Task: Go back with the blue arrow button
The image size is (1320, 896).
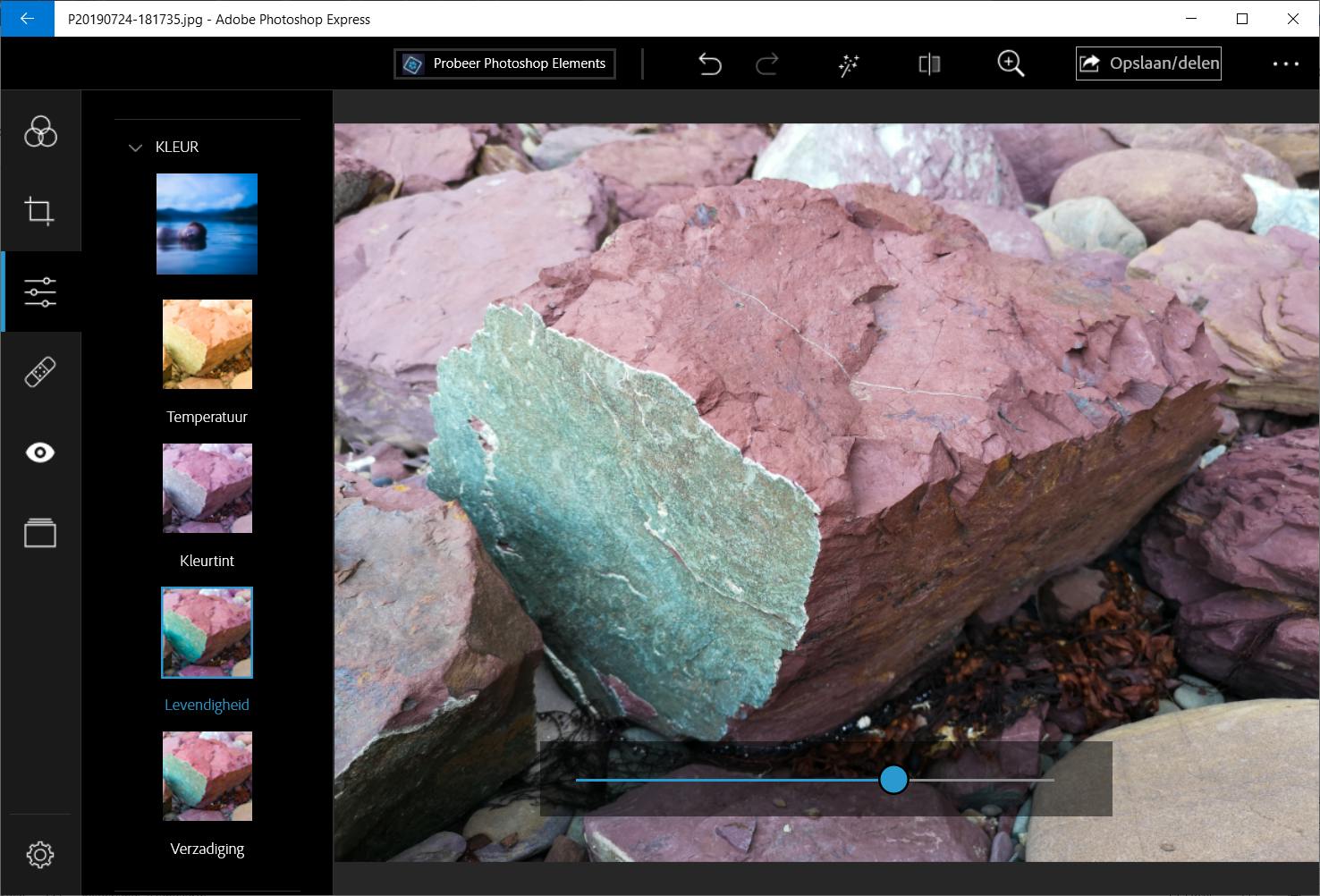Action: coord(27,19)
